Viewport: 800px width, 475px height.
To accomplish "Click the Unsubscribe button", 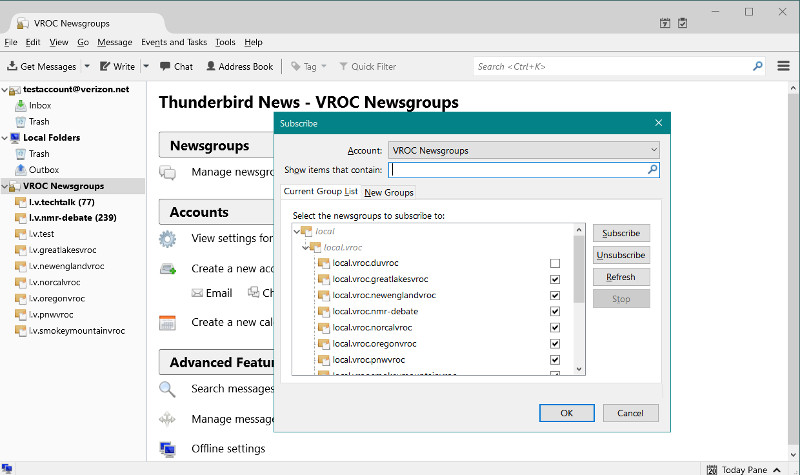I will tap(621, 255).
